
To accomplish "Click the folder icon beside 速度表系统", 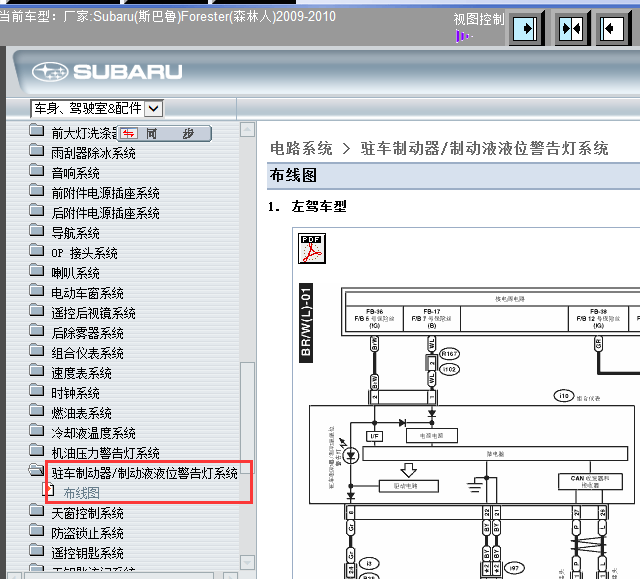I will pyautogui.click(x=37, y=370).
